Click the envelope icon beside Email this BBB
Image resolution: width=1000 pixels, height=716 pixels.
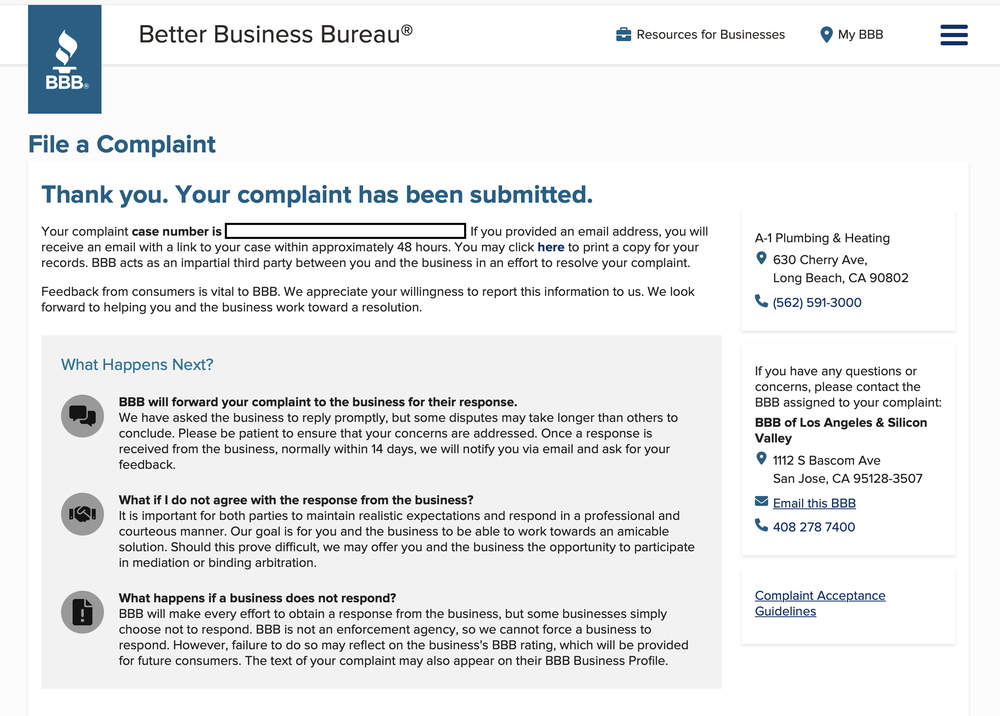tap(761, 502)
